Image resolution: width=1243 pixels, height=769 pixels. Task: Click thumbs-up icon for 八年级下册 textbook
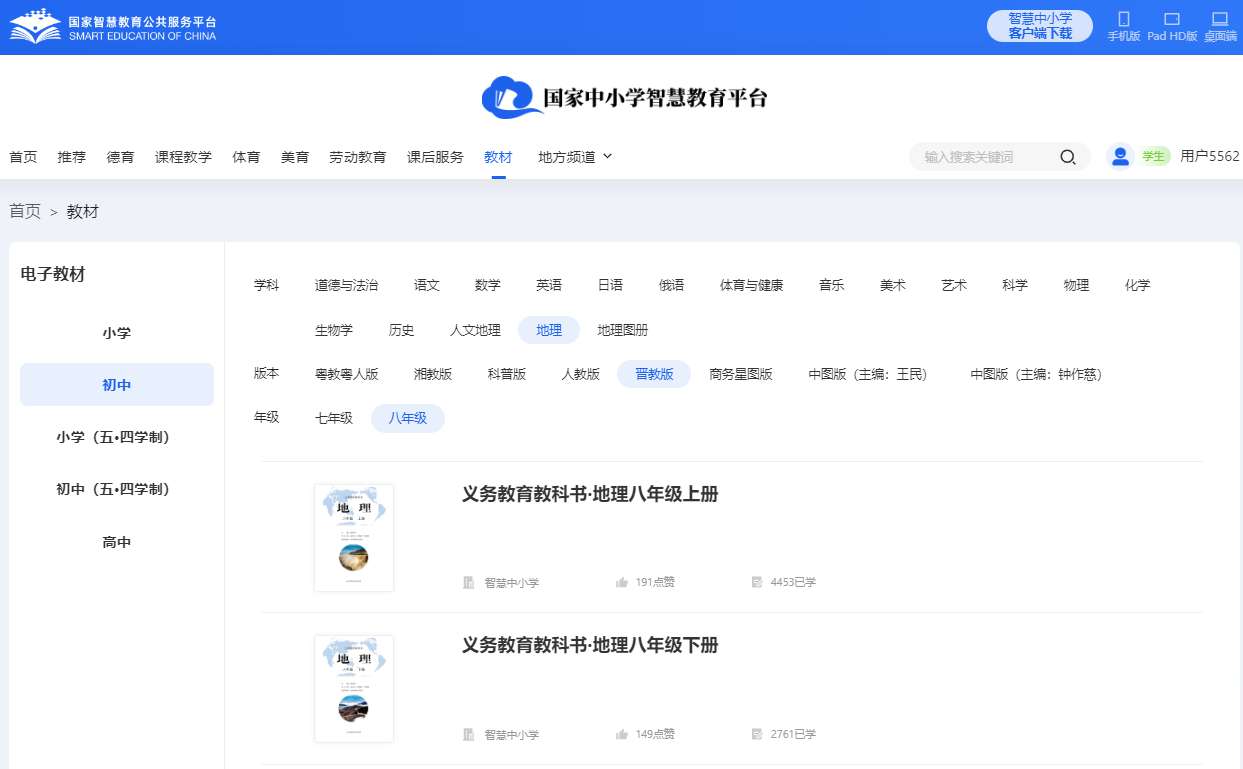[x=622, y=734]
